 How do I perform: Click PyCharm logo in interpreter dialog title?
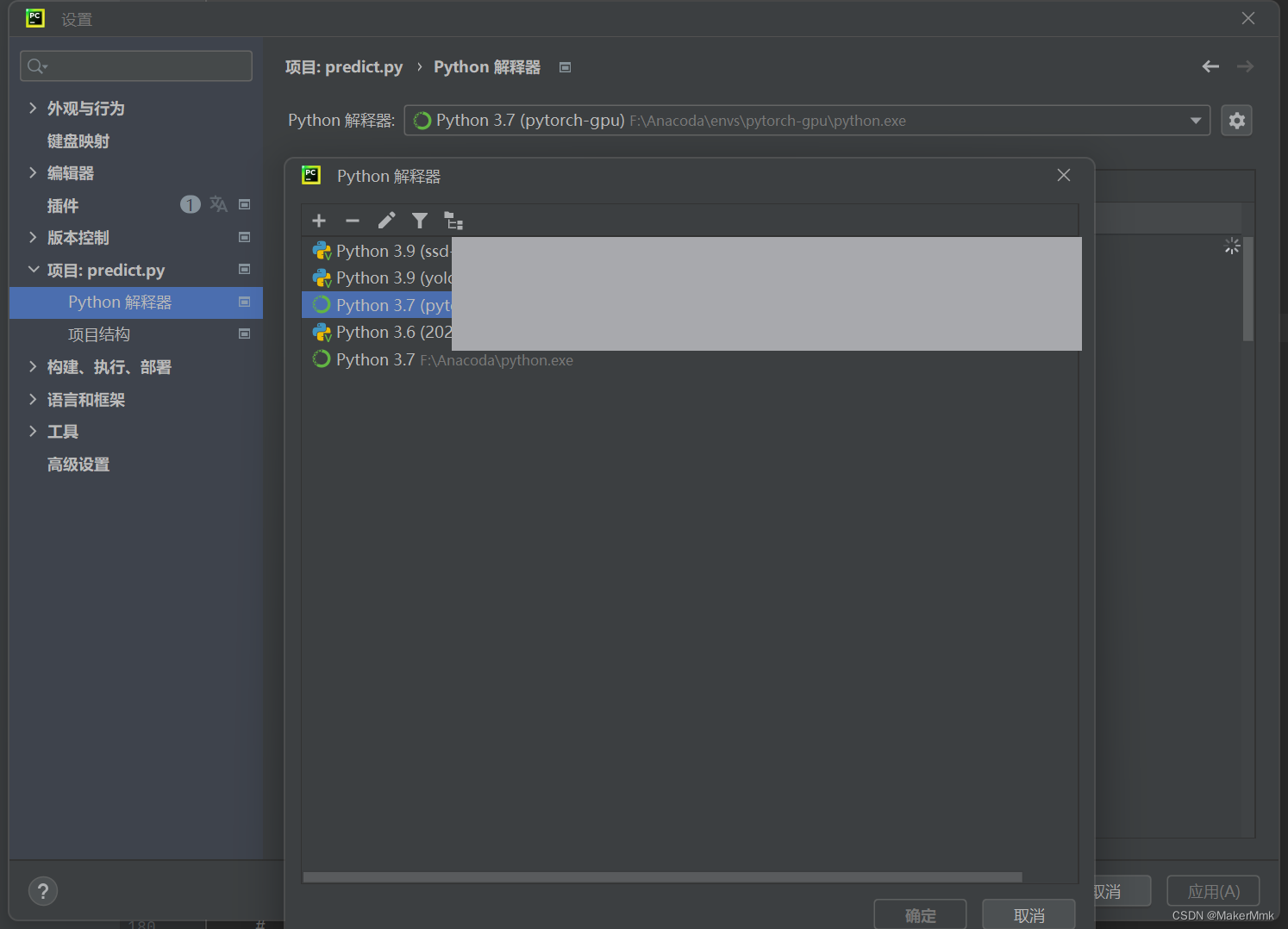(311, 175)
